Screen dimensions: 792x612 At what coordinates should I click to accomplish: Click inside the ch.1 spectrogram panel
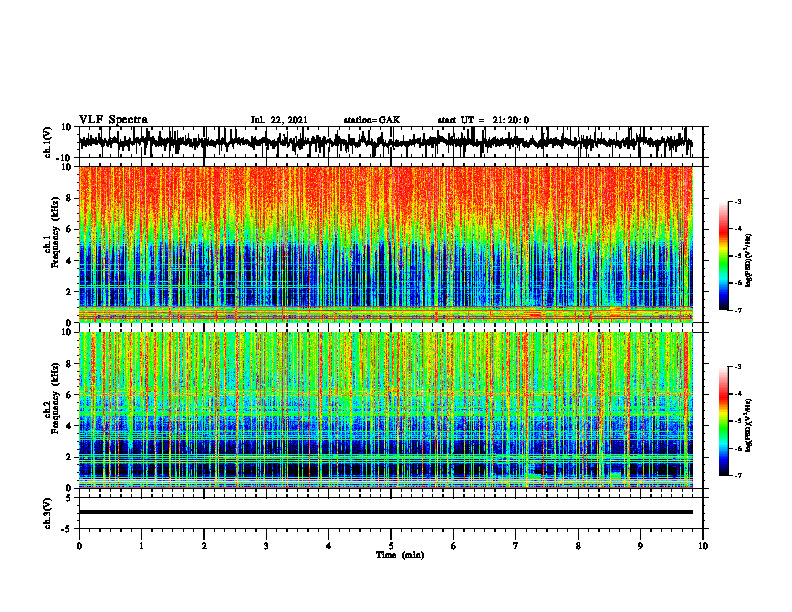pyautogui.click(x=385, y=244)
